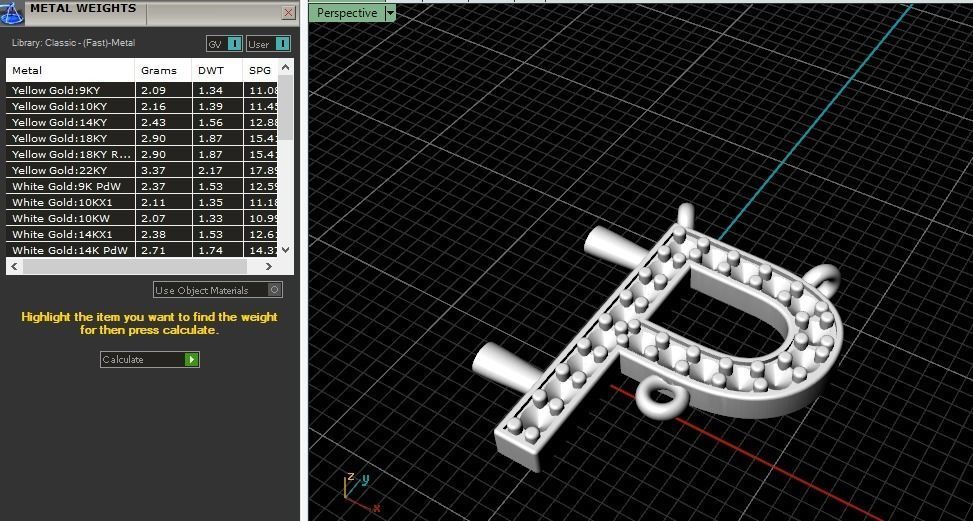Click the table scroll down arrow
The width and height of the screenshot is (973, 521).
click(x=285, y=250)
